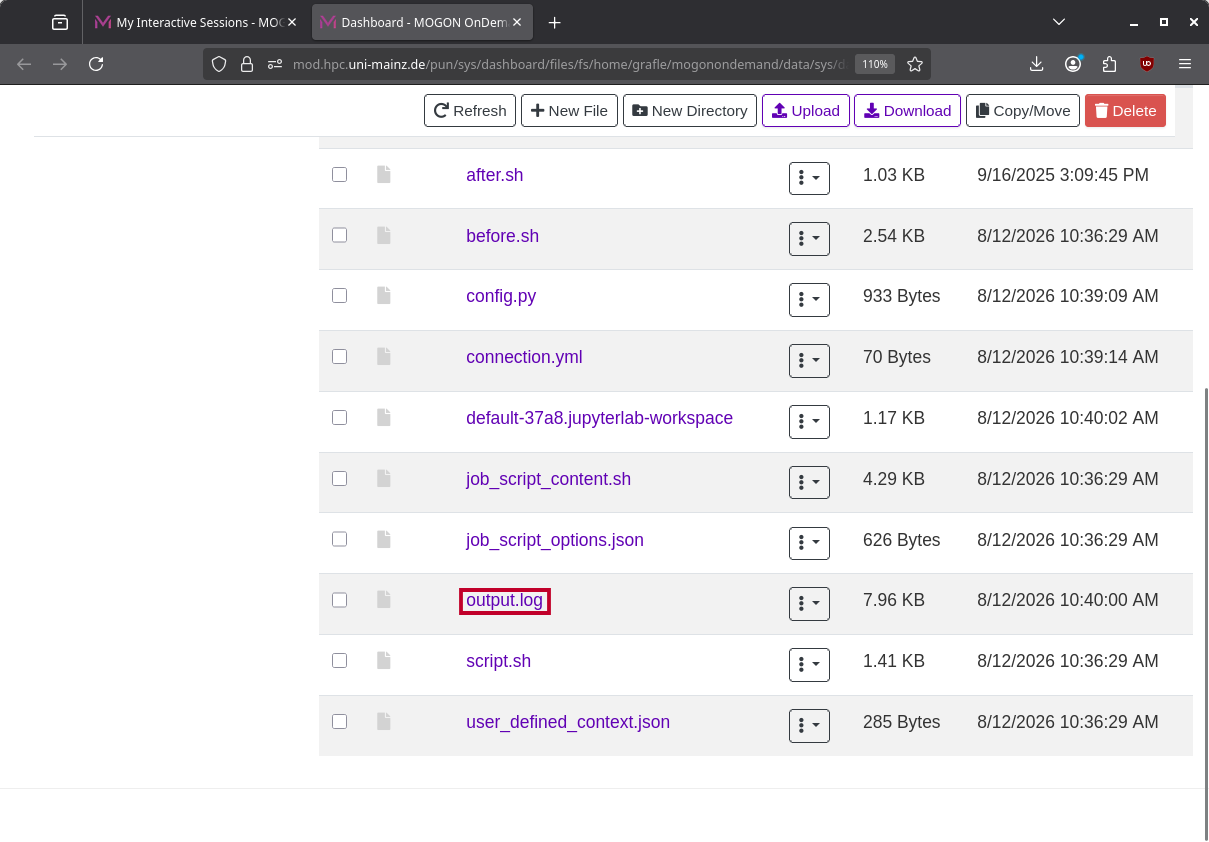
Task: Open config.py file
Action: coord(501,296)
